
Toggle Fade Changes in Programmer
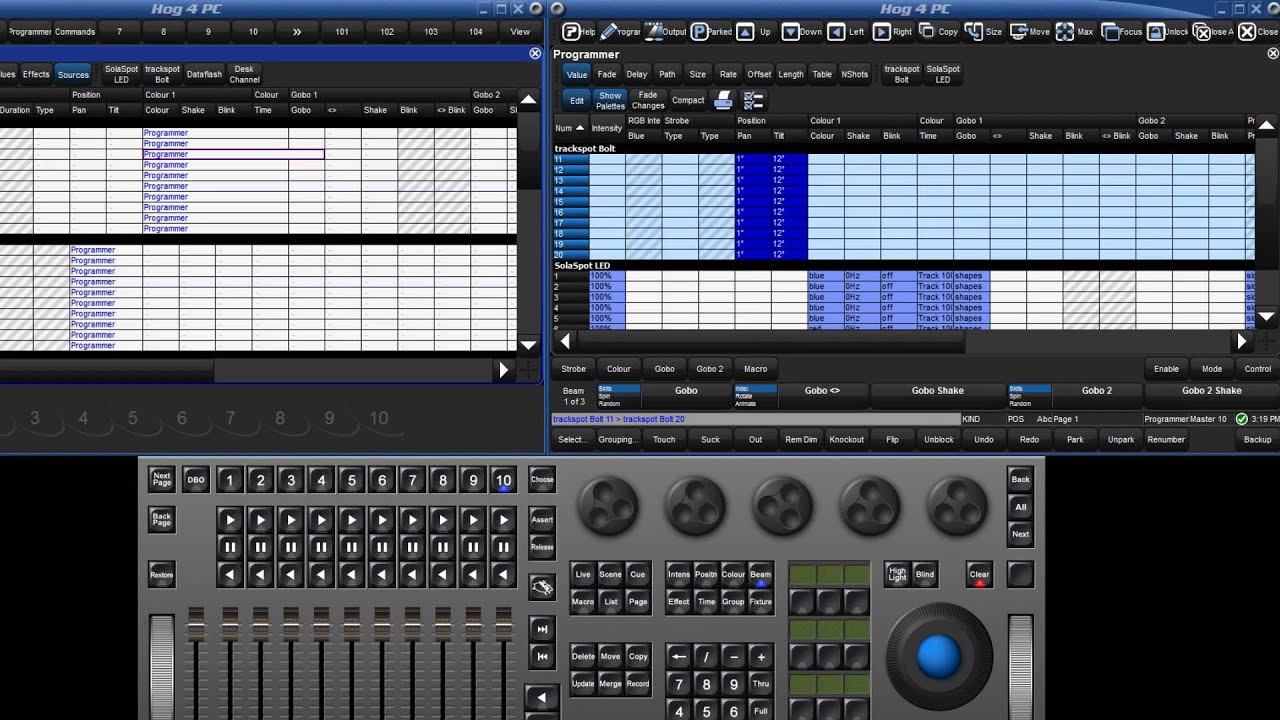click(x=648, y=100)
